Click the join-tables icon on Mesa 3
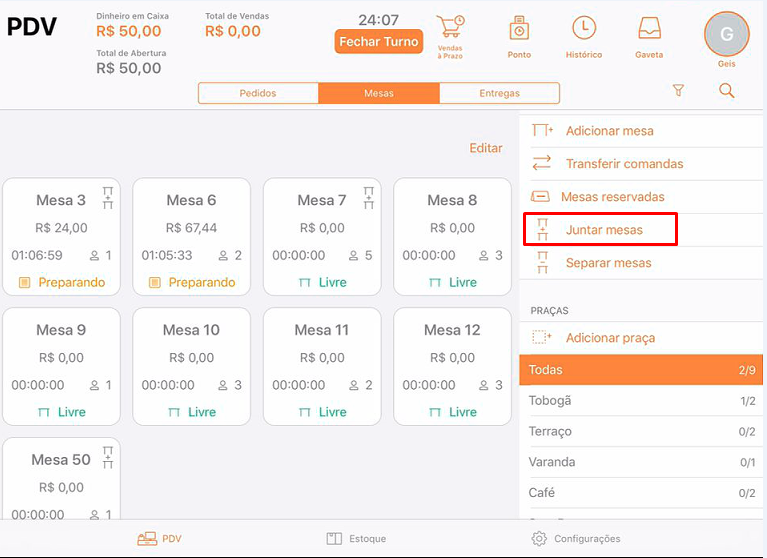The width and height of the screenshot is (767, 558). coord(108,198)
